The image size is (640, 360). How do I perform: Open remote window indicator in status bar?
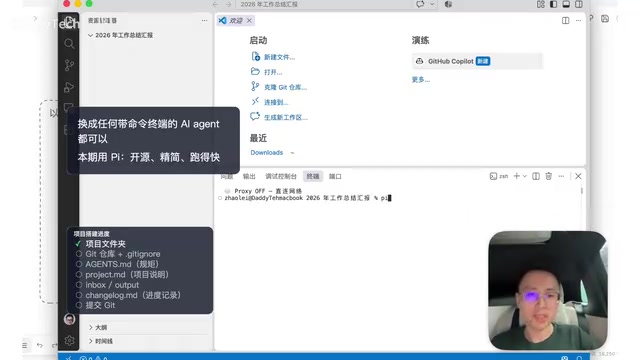[68, 358]
